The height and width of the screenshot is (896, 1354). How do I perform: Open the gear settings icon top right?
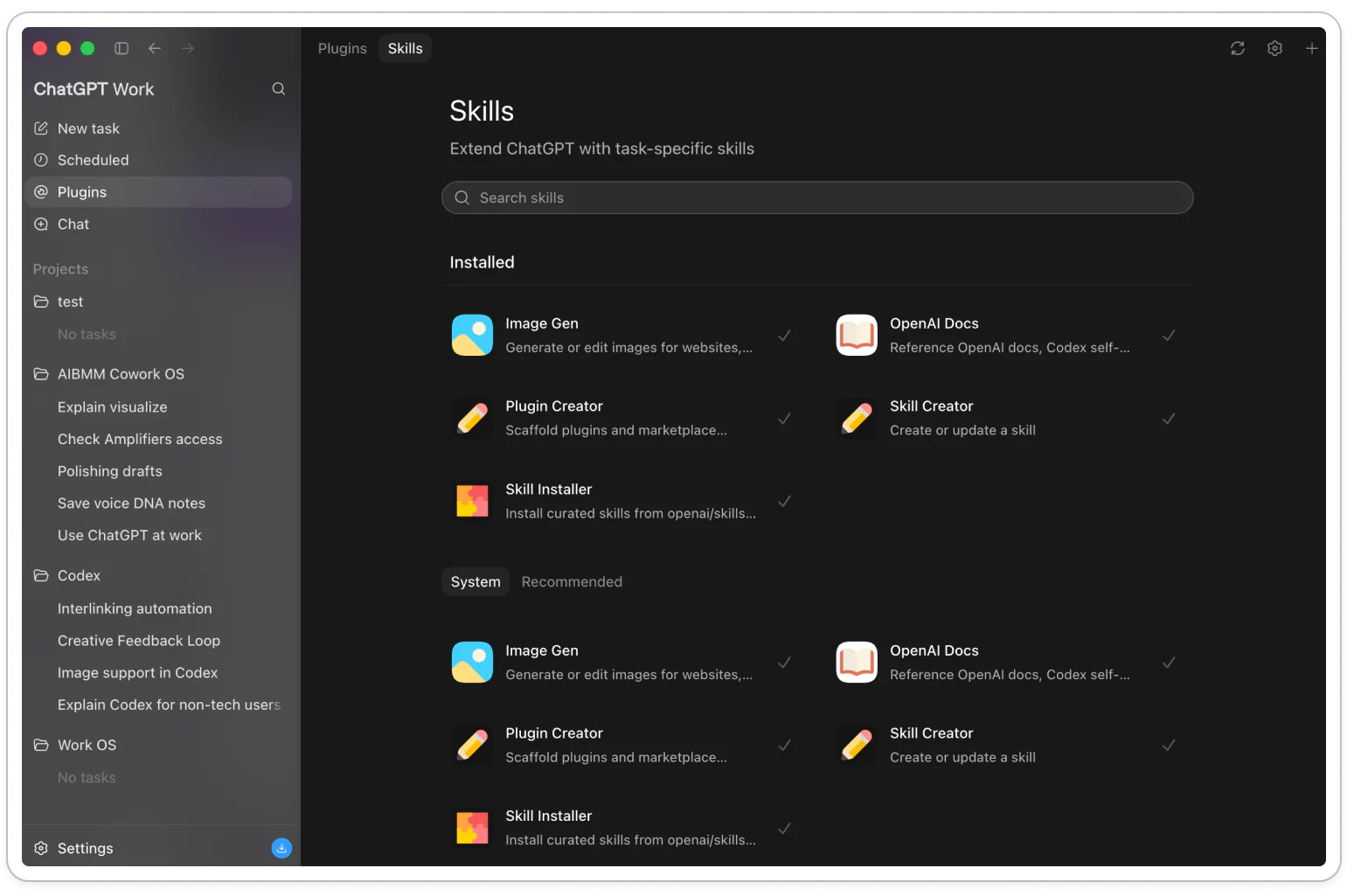coord(1274,48)
